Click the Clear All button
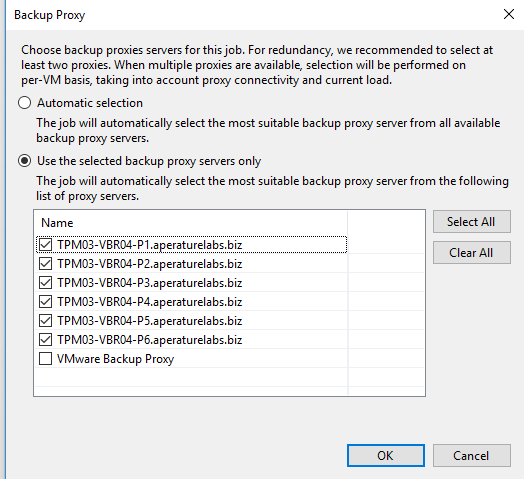The width and height of the screenshot is (524, 479). pyautogui.click(x=472, y=253)
